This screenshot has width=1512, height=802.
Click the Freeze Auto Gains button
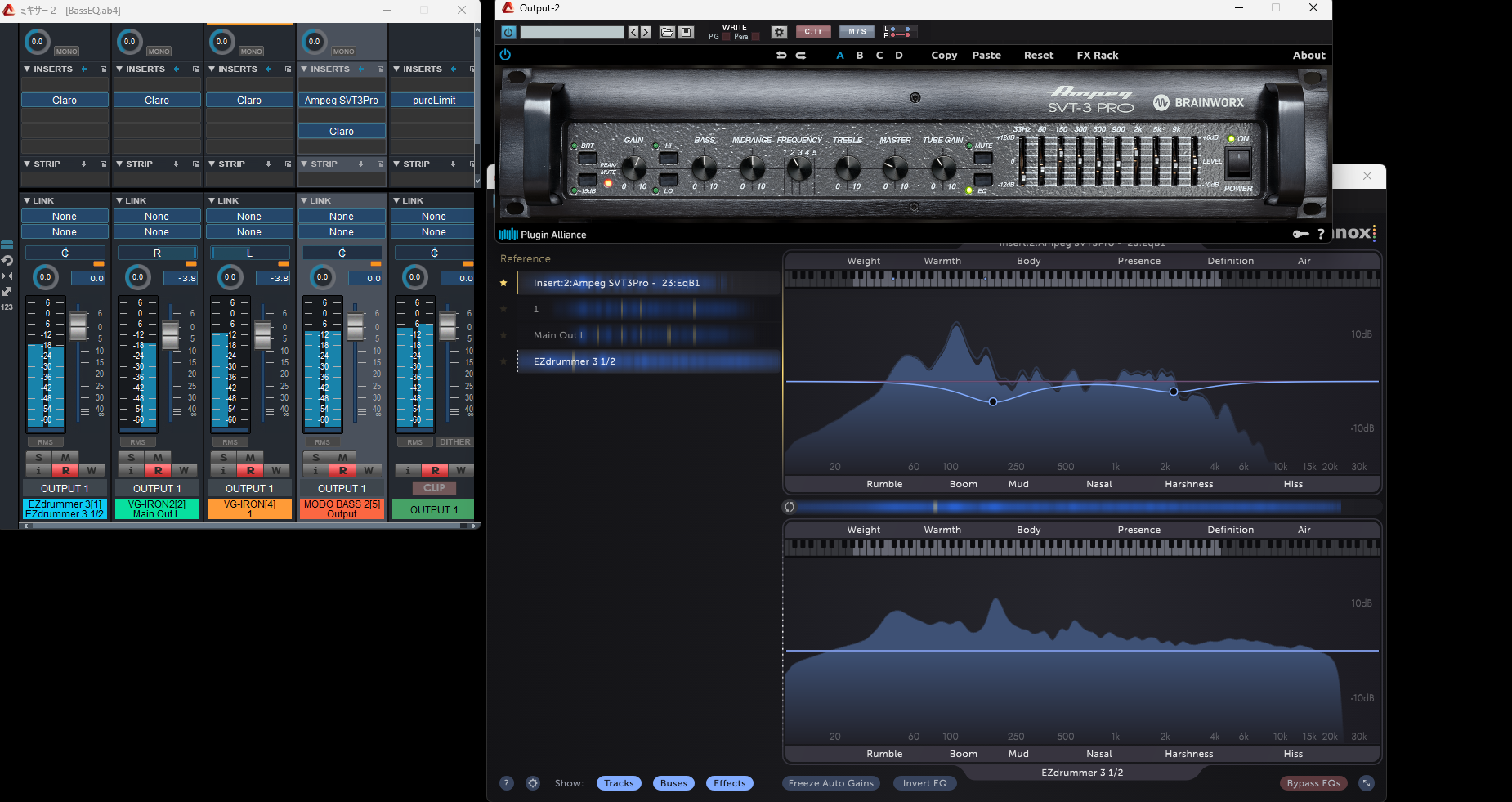(830, 783)
